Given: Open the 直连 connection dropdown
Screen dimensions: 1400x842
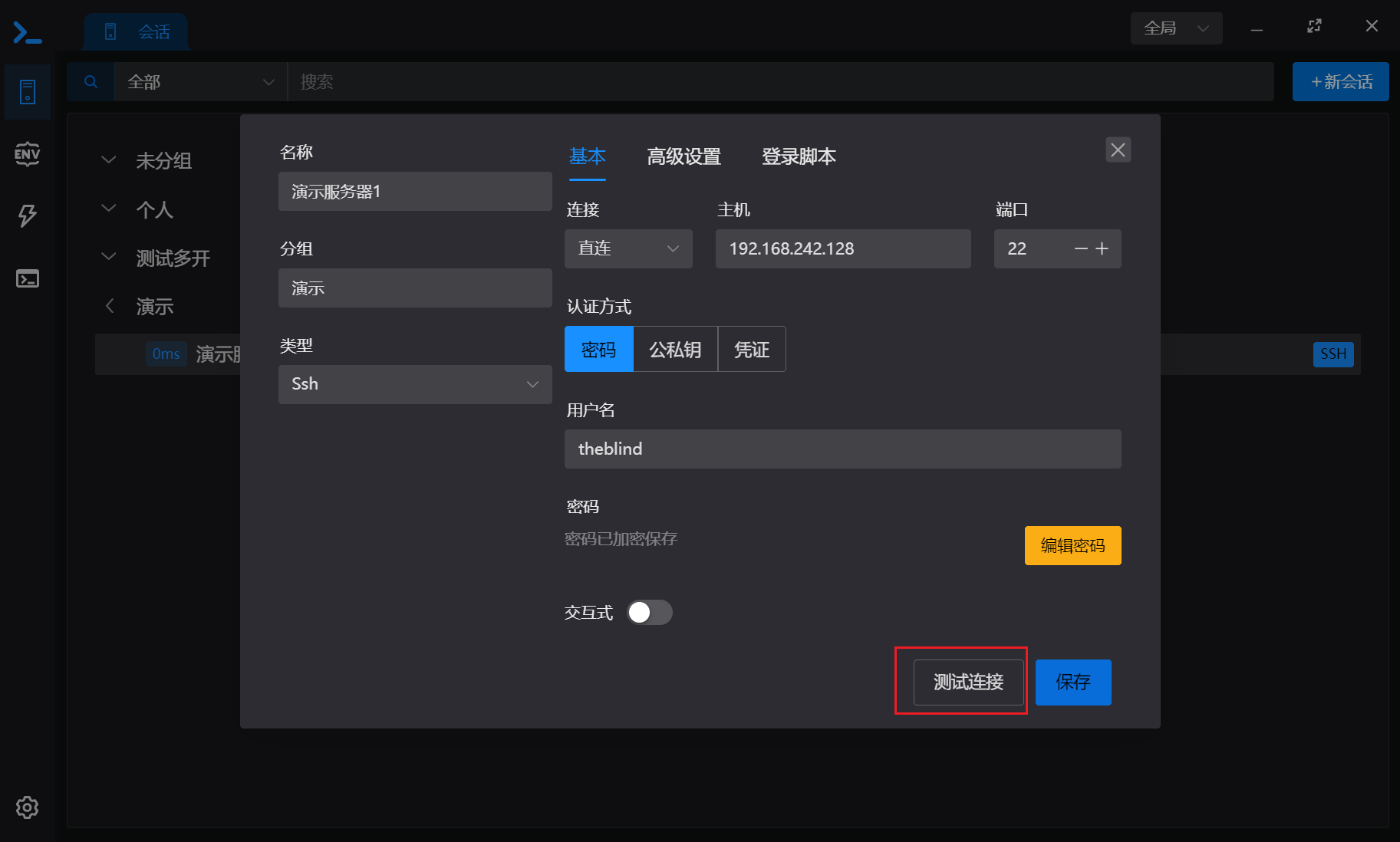Looking at the screenshot, I should click(x=628, y=248).
